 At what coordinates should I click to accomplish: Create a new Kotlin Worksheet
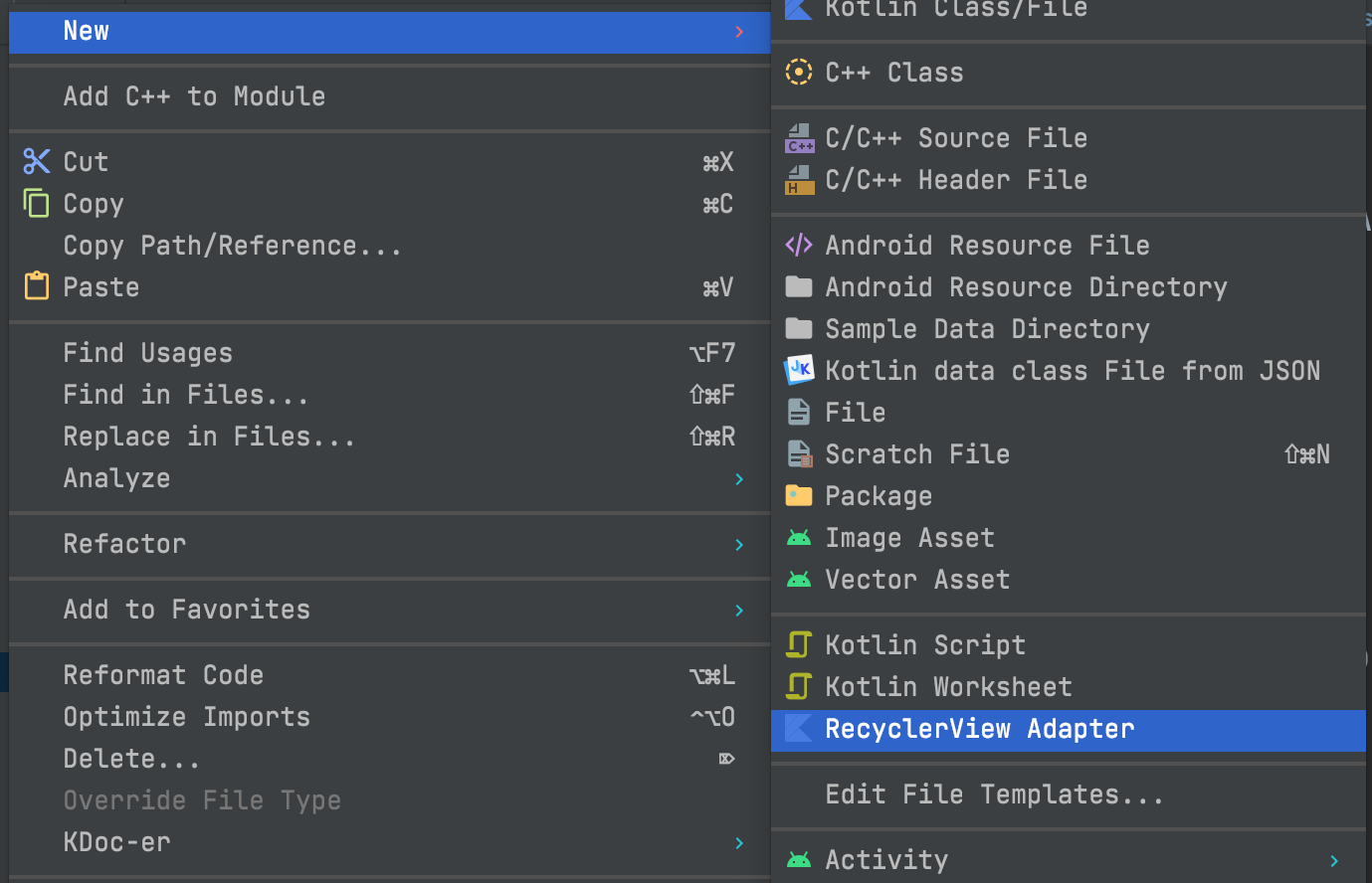[x=1069, y=687]
